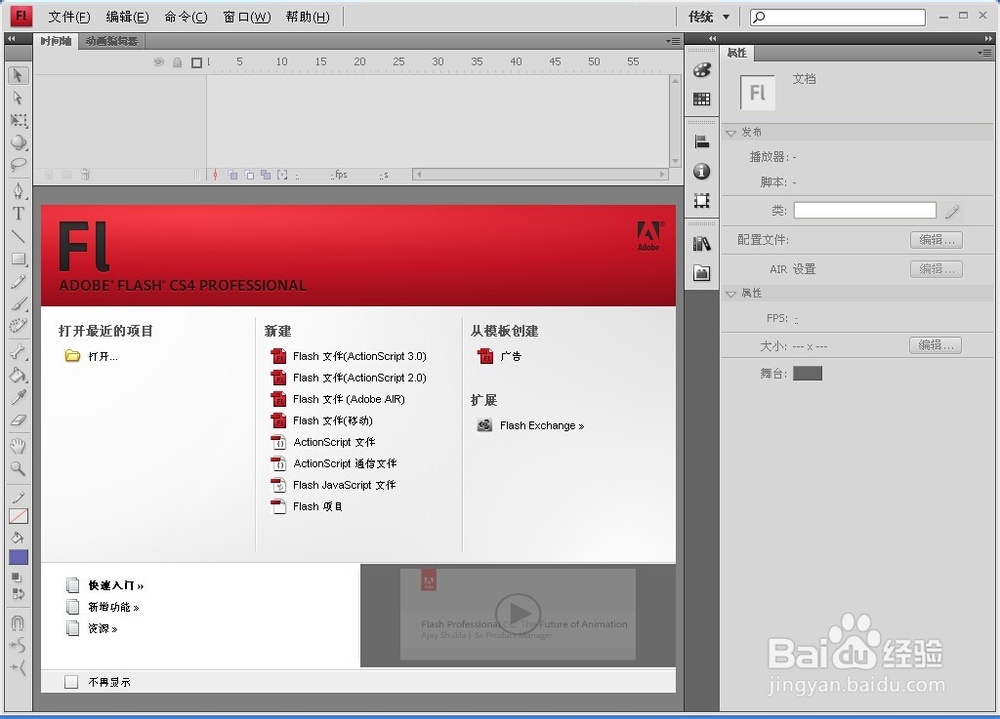Screen dimensions: 1000x719
Task: Select the Selection arrow tool
Action: point(18,75)
